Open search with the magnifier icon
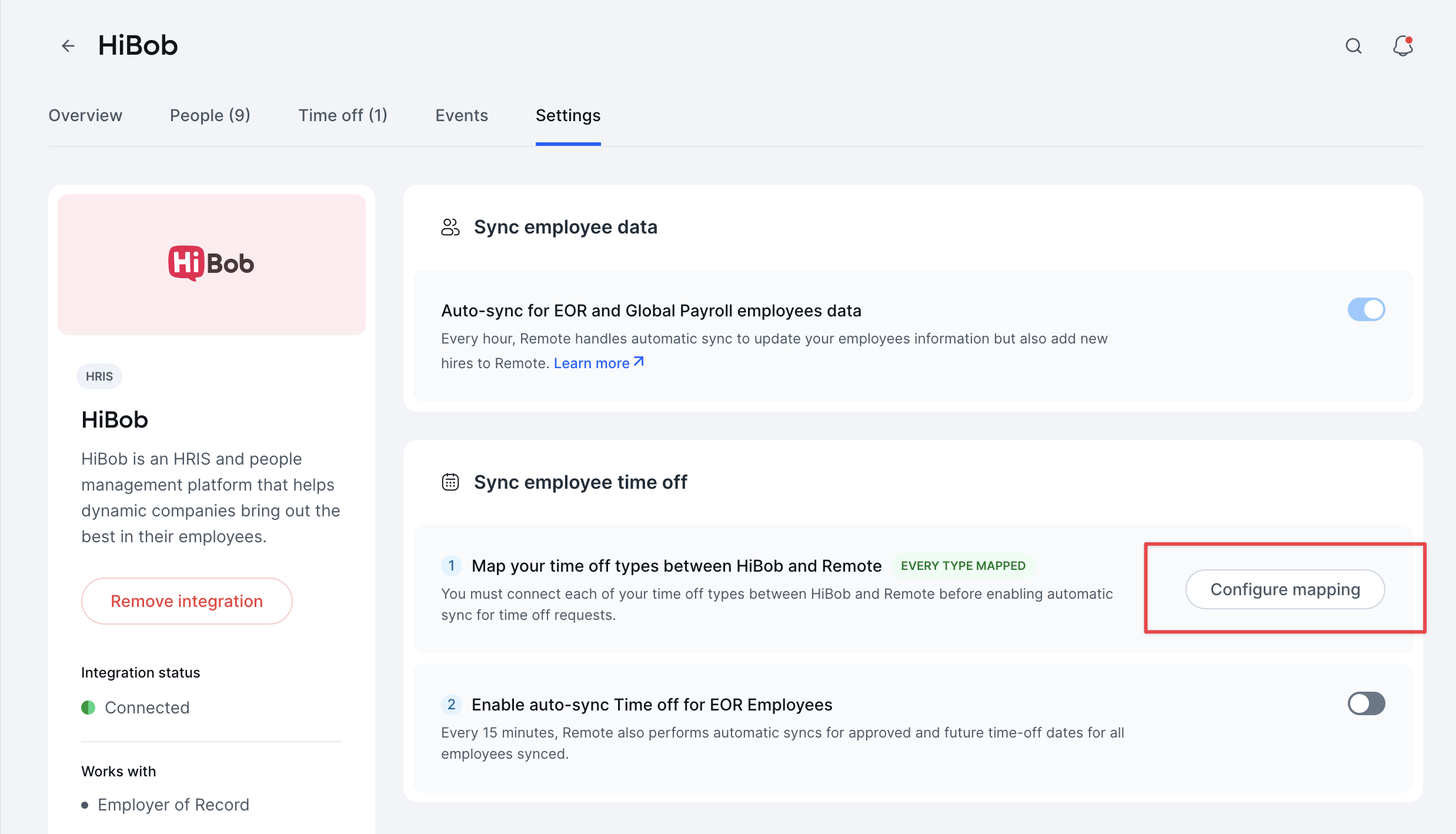1456x834 pixels. (1354, 46)
